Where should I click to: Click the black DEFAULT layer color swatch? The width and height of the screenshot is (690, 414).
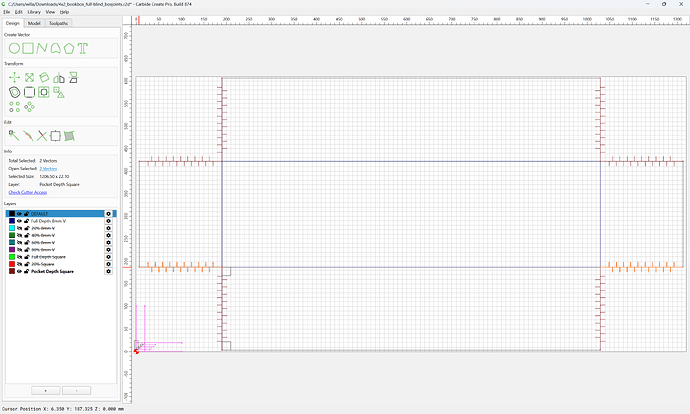pyautogui.click(x=12, y=214)
